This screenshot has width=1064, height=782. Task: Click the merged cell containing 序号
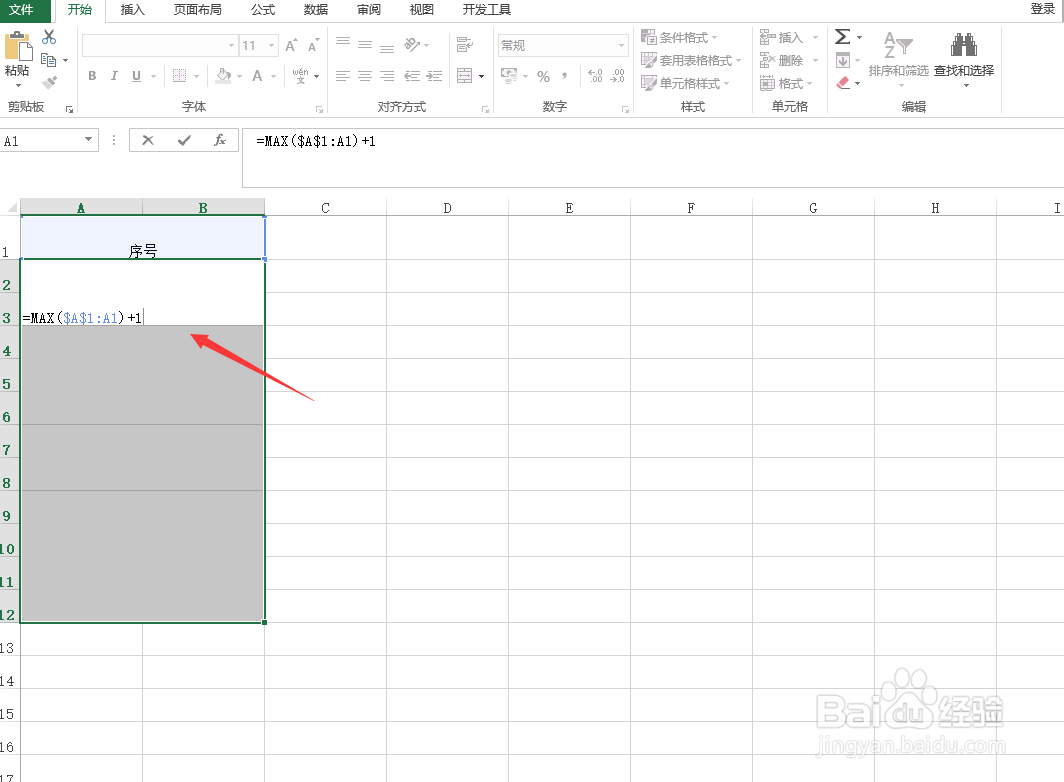pyautogui.click(x=142, y=238)
